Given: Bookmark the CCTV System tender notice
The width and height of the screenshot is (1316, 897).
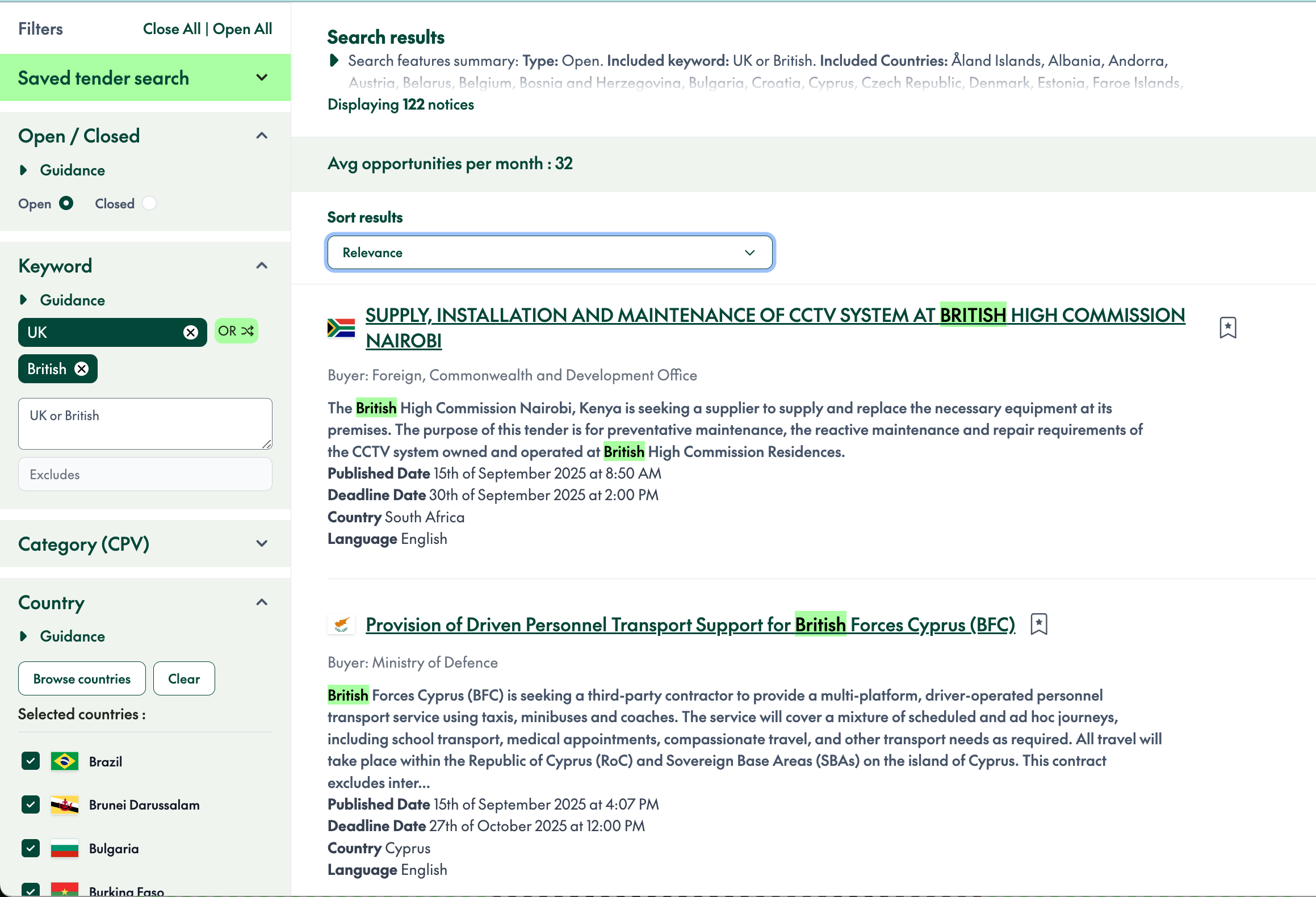Looking at the screenshot, I should click(x=1227, y=328).
